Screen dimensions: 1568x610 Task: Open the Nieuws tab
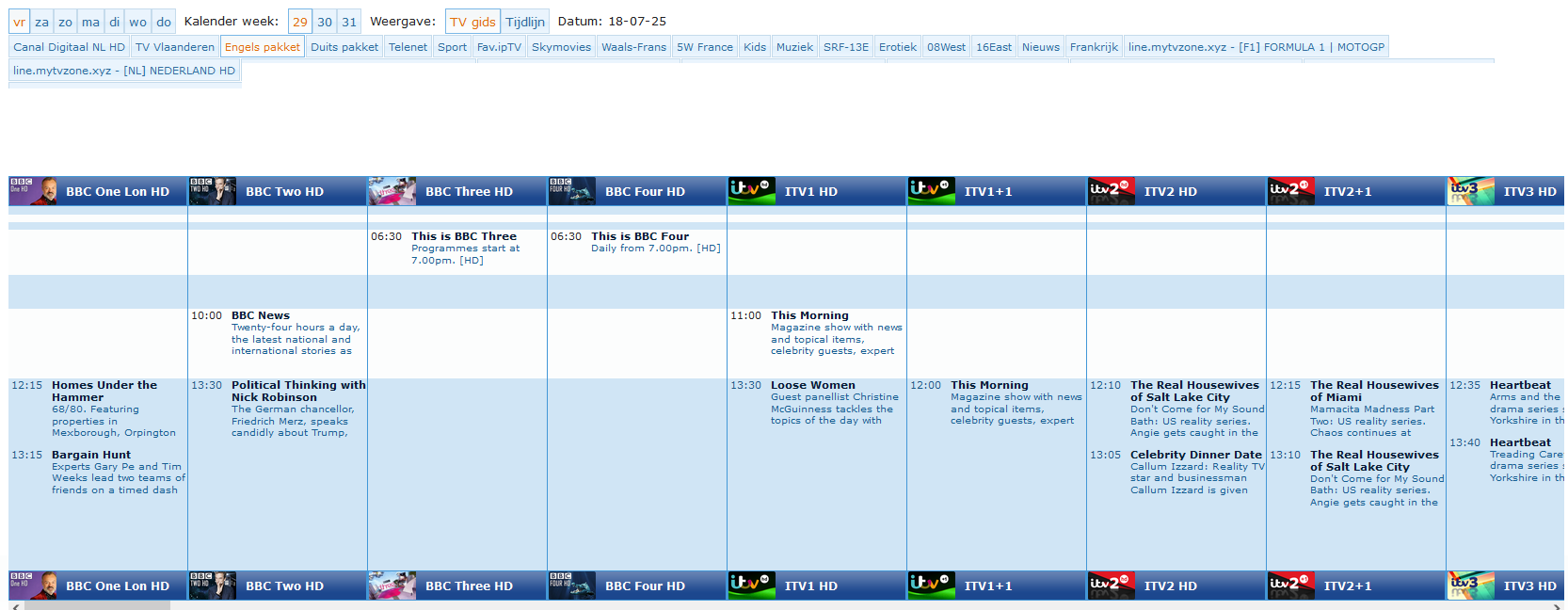[x=1041, y=47]
